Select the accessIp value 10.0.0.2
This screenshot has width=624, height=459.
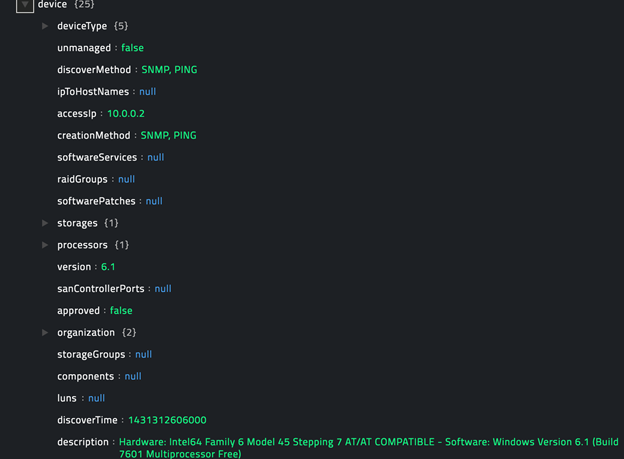126,114
